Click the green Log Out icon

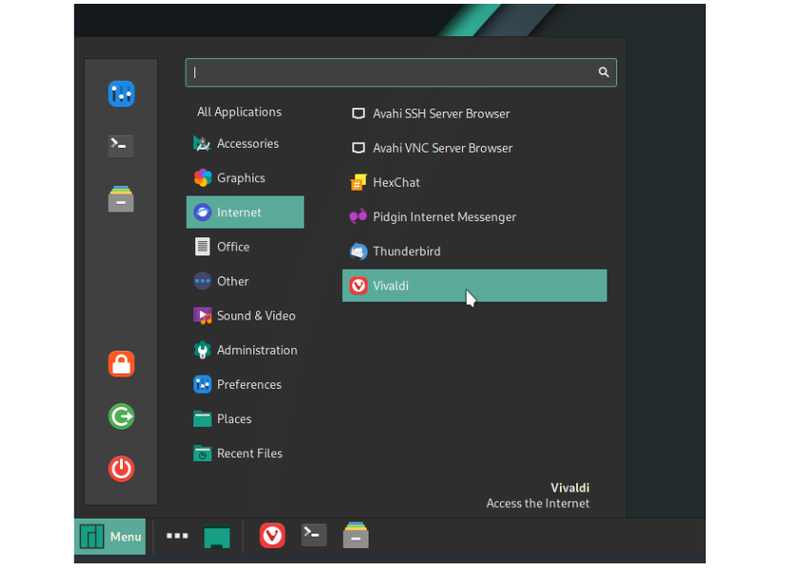[x=121, y=416]
